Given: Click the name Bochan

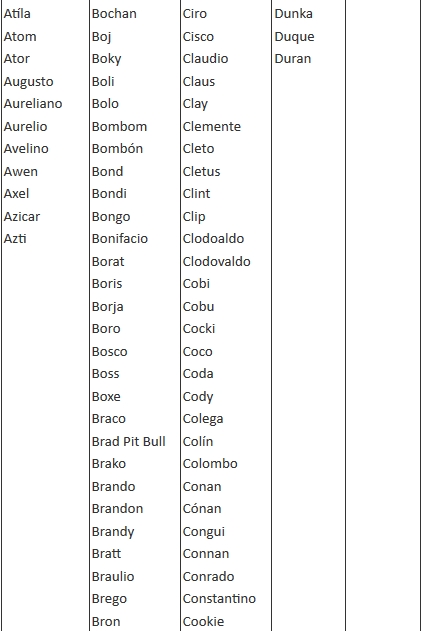Looking at the screenshot, I should 114,14.
